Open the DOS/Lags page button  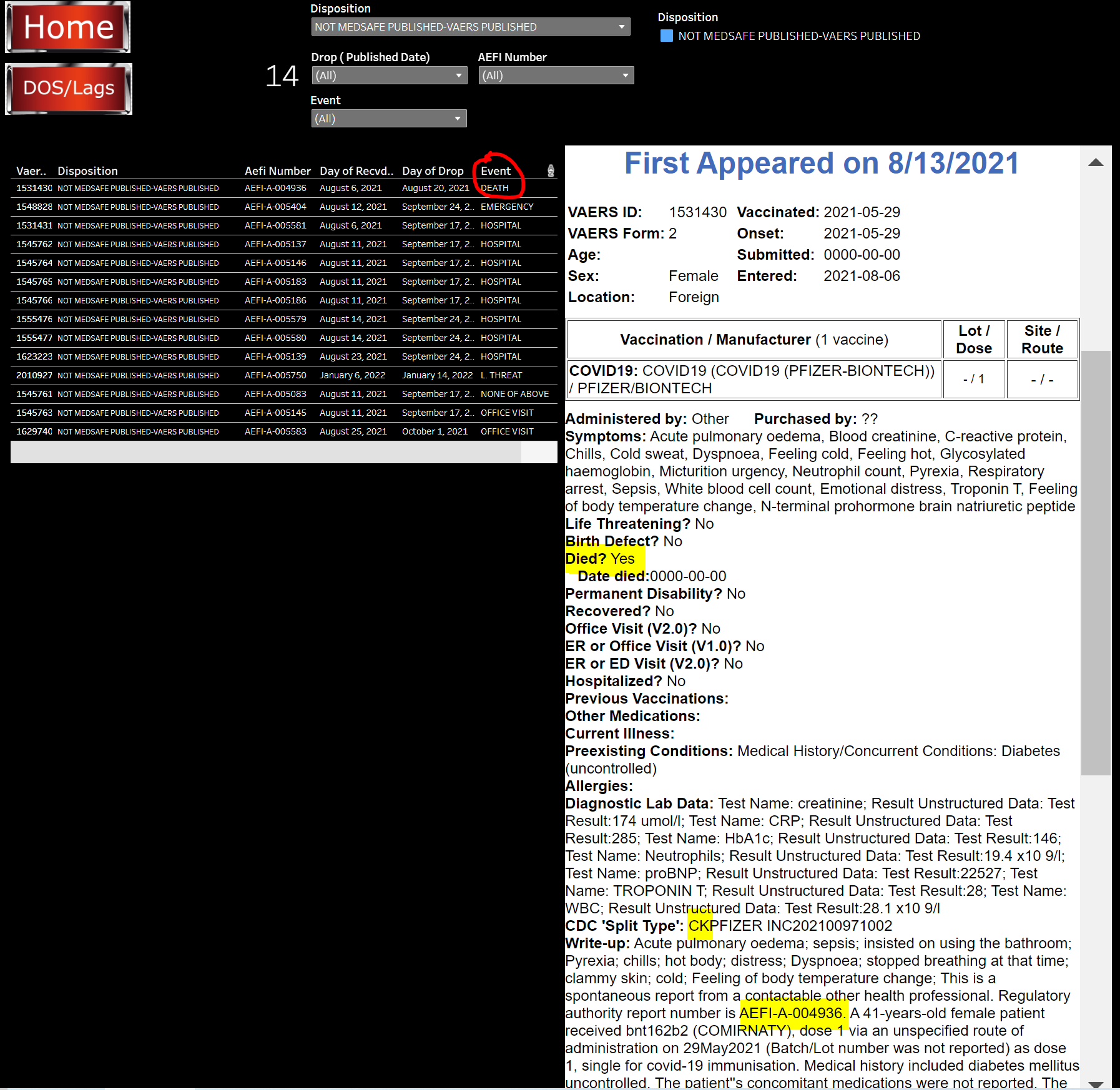tap(69, 89)
